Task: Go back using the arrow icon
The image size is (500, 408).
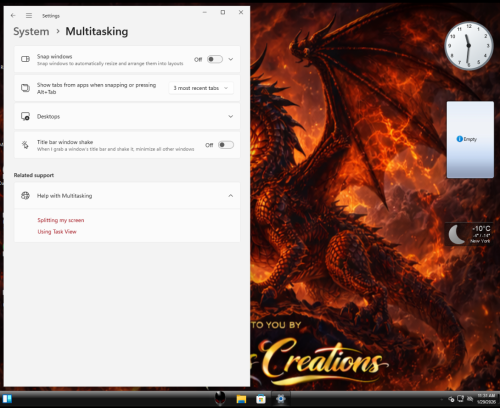Action: click(x=13, y=15)
